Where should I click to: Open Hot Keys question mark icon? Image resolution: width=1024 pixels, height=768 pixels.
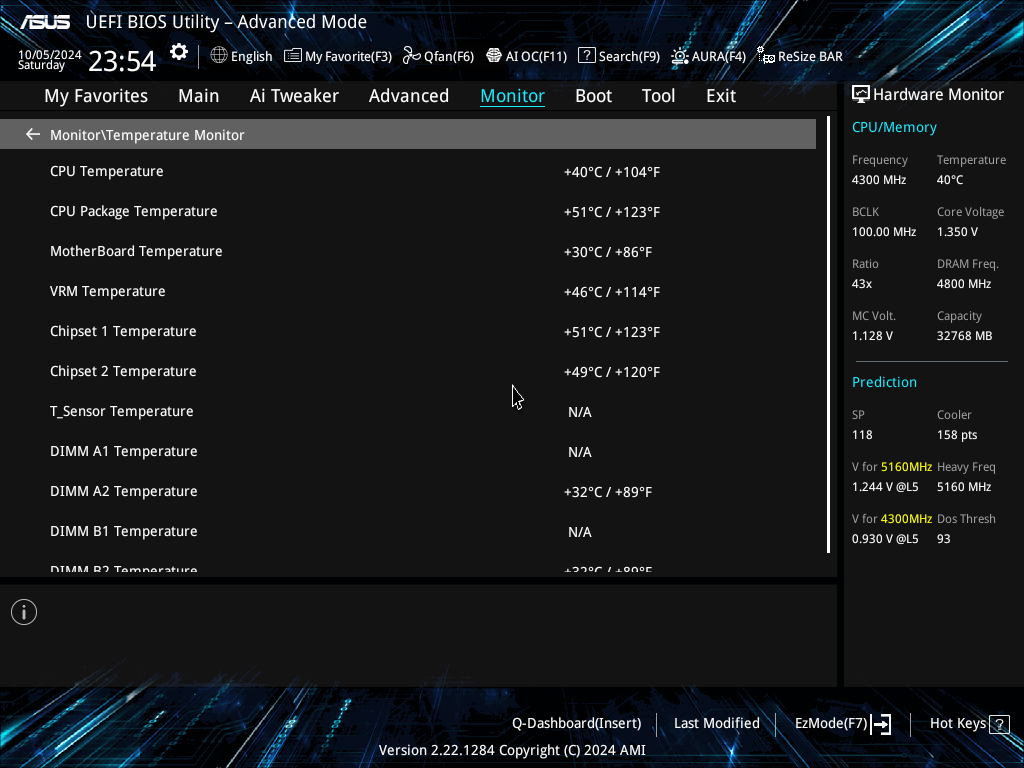pos(999,724)
